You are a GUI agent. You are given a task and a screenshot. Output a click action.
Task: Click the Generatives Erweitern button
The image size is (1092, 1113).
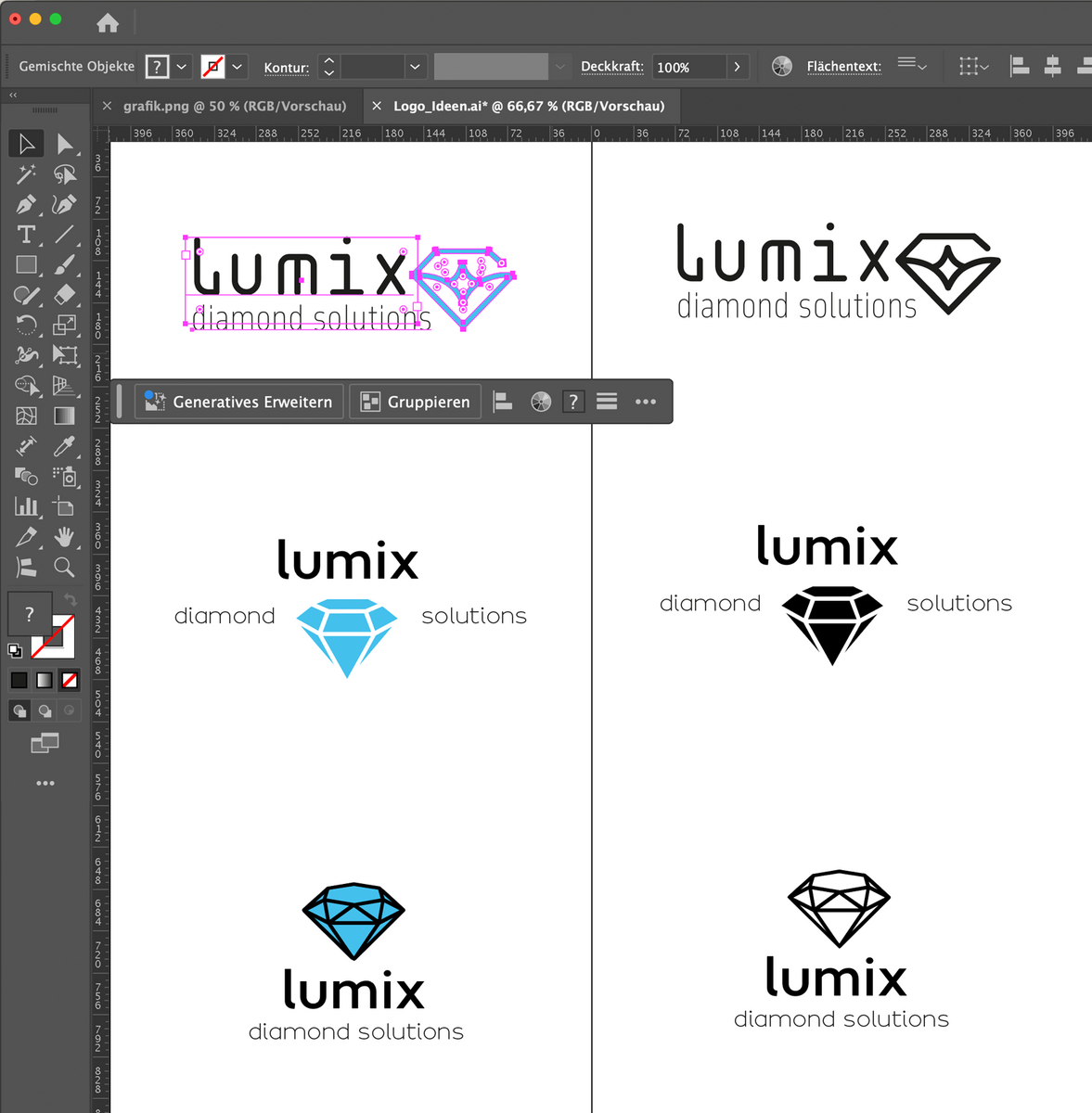click(239, 402)
